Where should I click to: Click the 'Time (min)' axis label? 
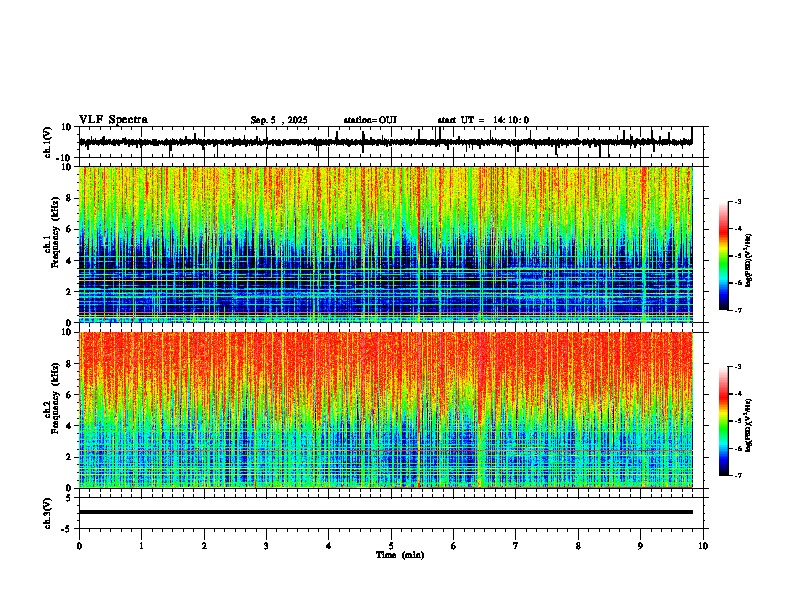pyautogui.click(x=400, y=555)
